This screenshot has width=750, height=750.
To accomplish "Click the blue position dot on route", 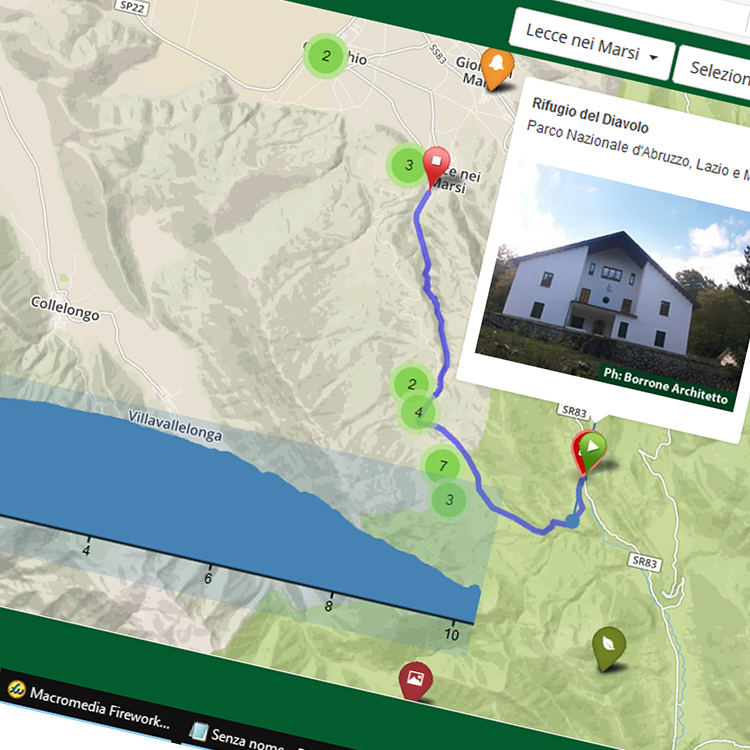I will pos(572,521).
